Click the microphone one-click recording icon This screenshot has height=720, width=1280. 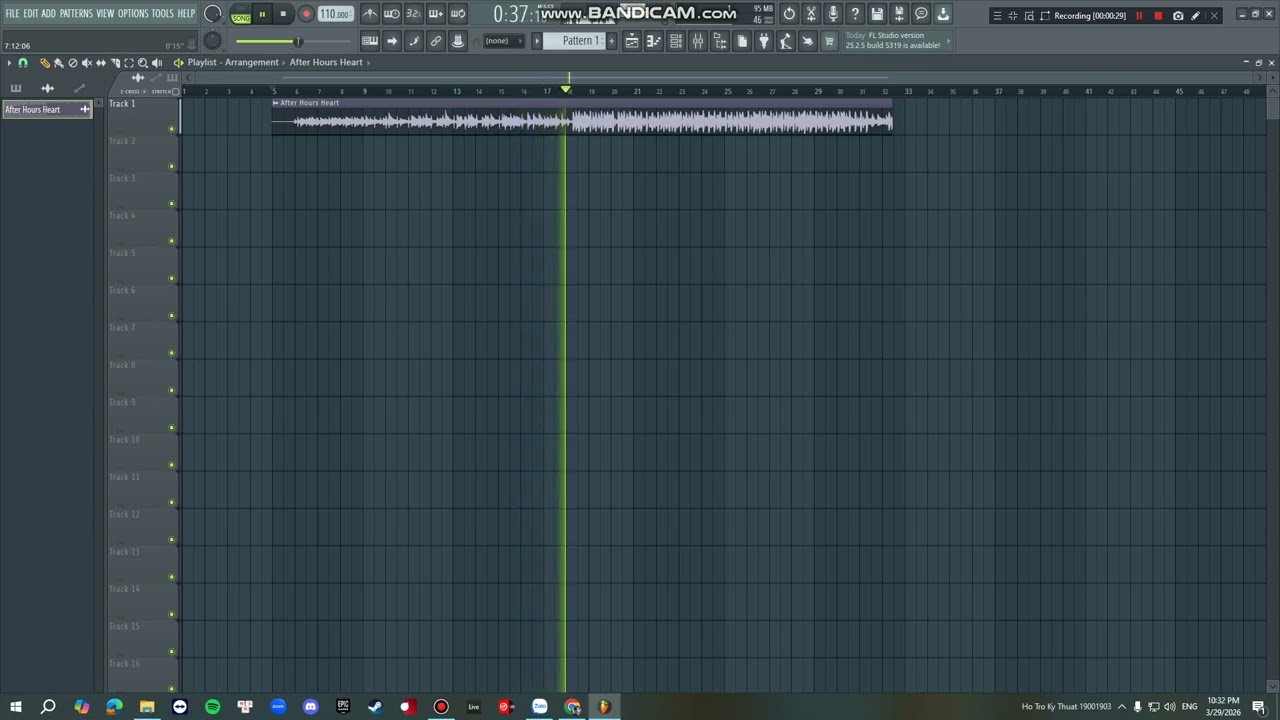[833, 14]
